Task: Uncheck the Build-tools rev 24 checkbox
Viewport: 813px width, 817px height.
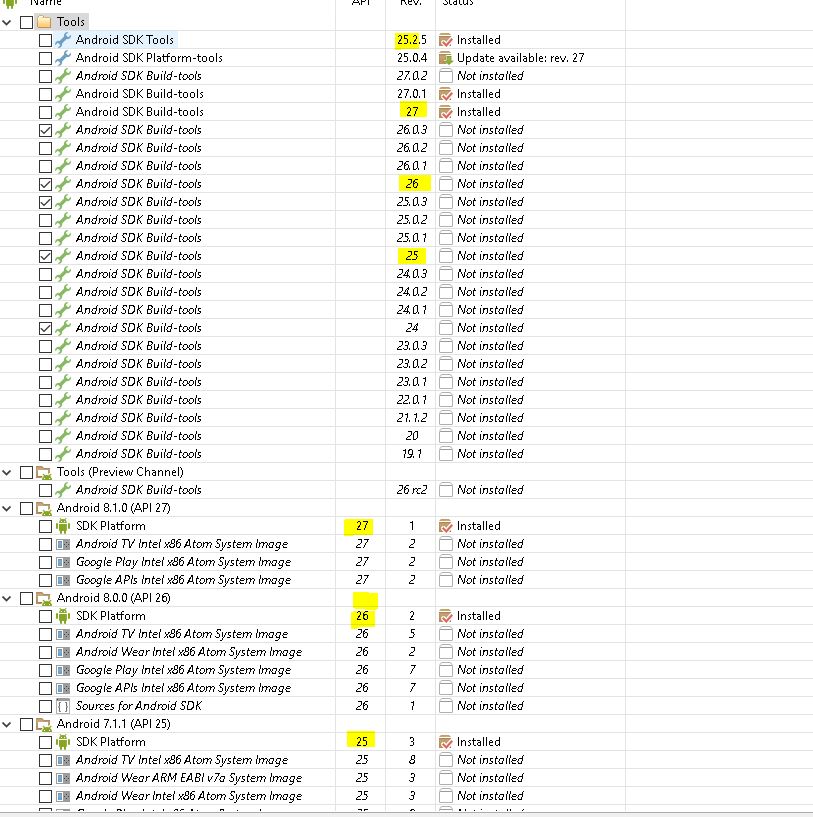Action: click(45, 328)
